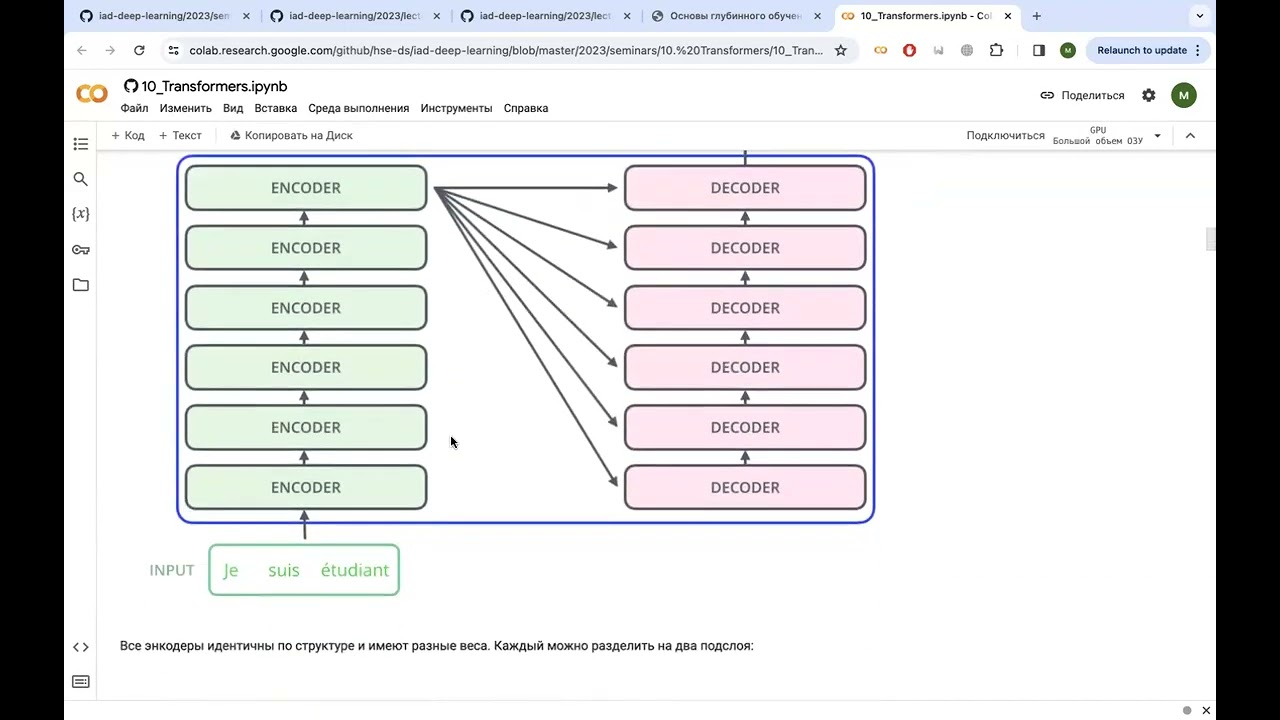Click Копировать на Диск
This screenshot has height=720, width=1280.
click(291, 135)
